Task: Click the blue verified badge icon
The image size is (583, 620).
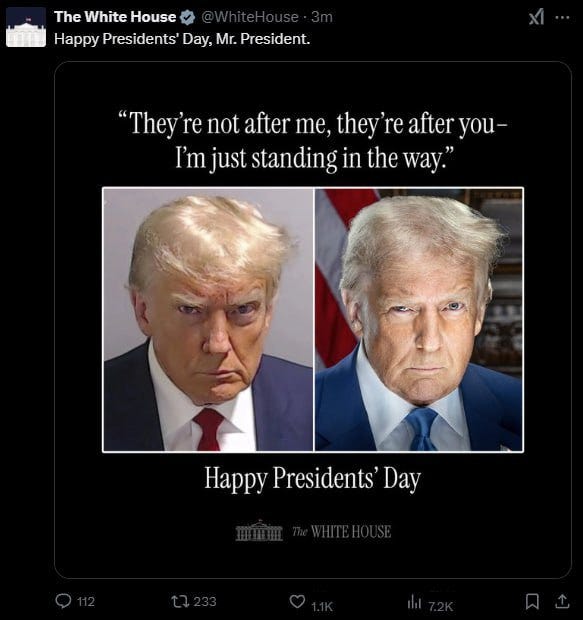Action: pyautogui.click(x=188, y=17)
